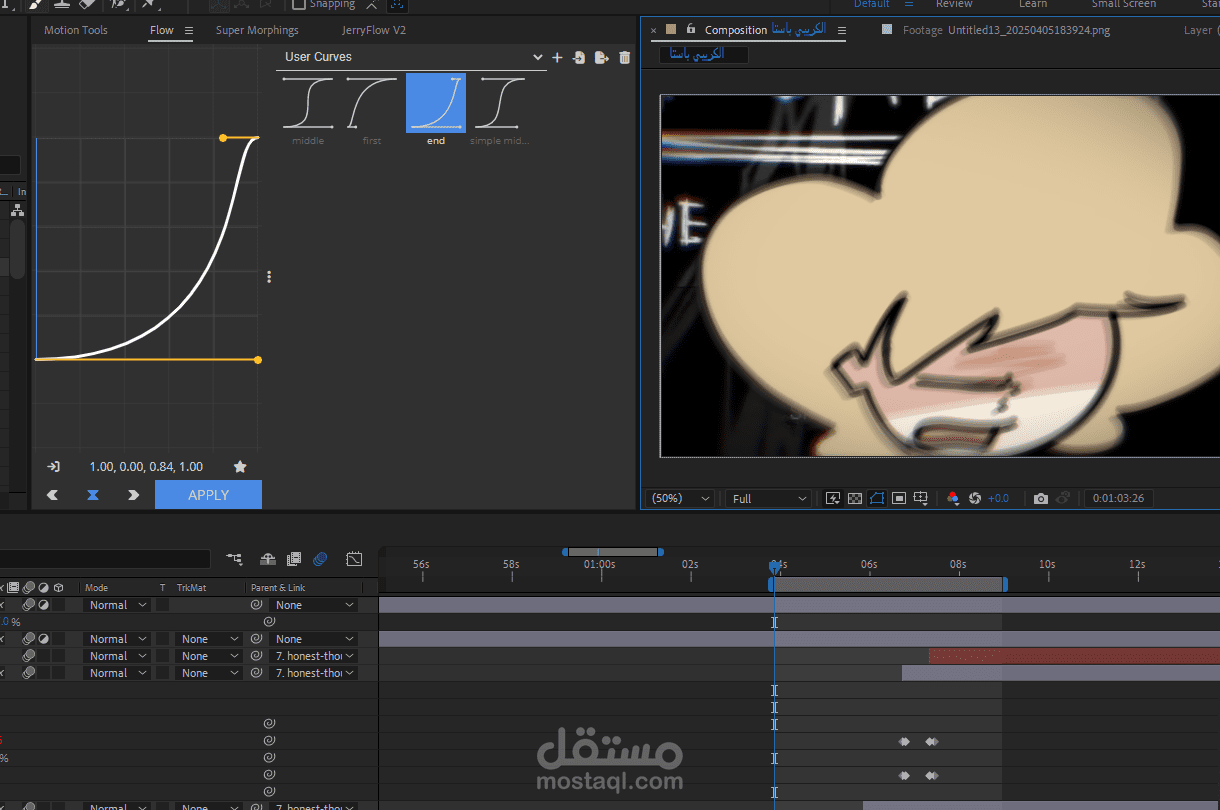Click the show channel color icon
This screenshot has width=1220, height=810.
(x=952, y=498)
